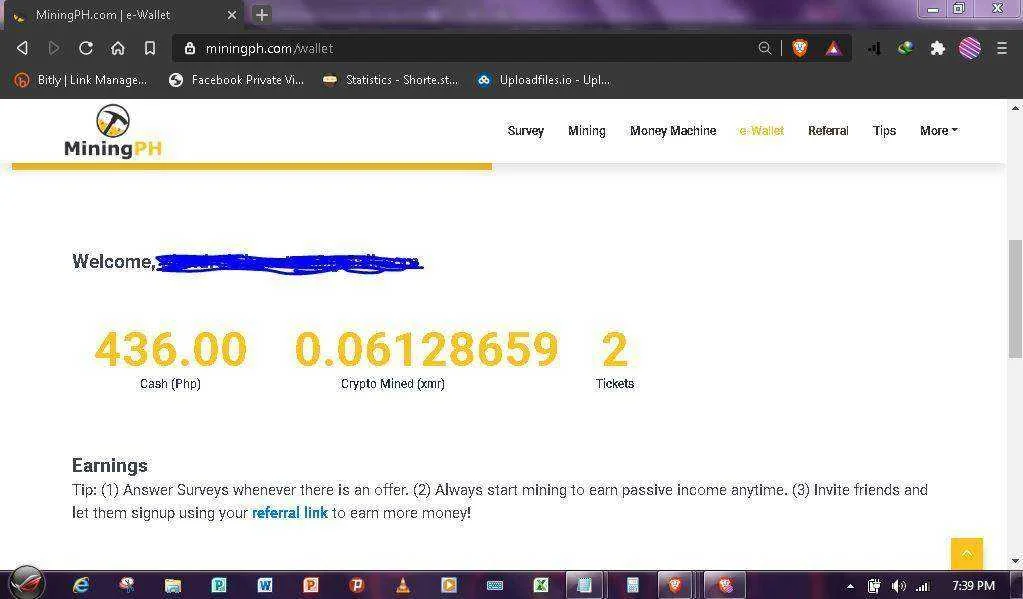
Task: Open a new browser tab
Action: click(x=262, y=14)
